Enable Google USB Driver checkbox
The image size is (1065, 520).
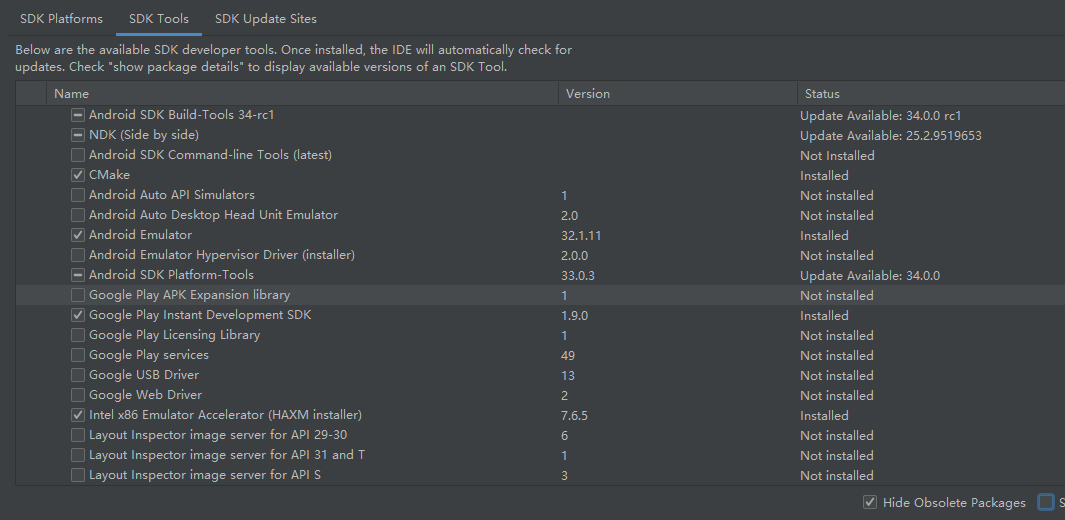pos(78,375)
